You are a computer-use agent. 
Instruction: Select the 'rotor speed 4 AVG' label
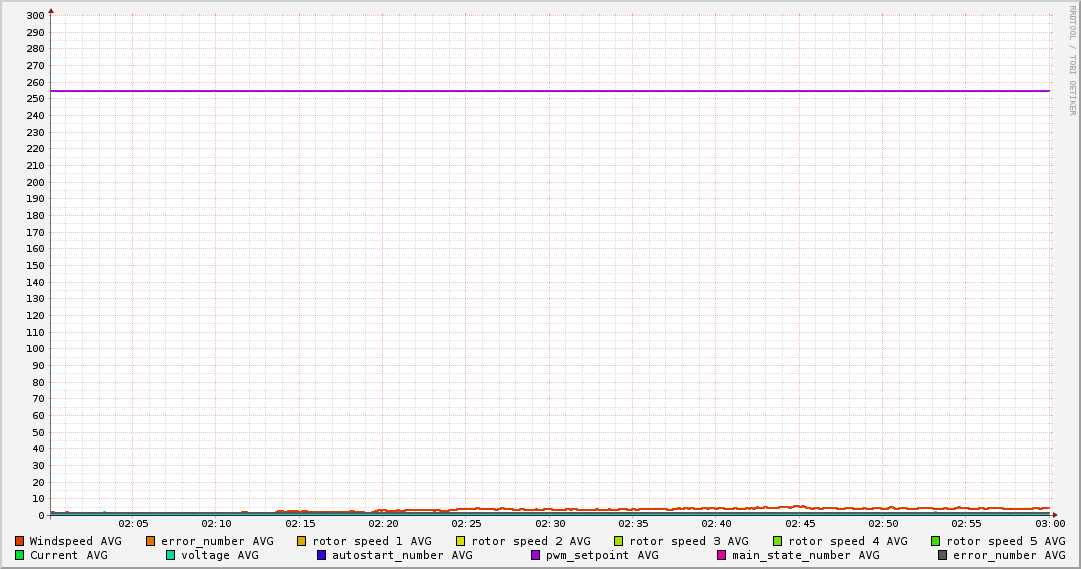(x=848, y=541)
